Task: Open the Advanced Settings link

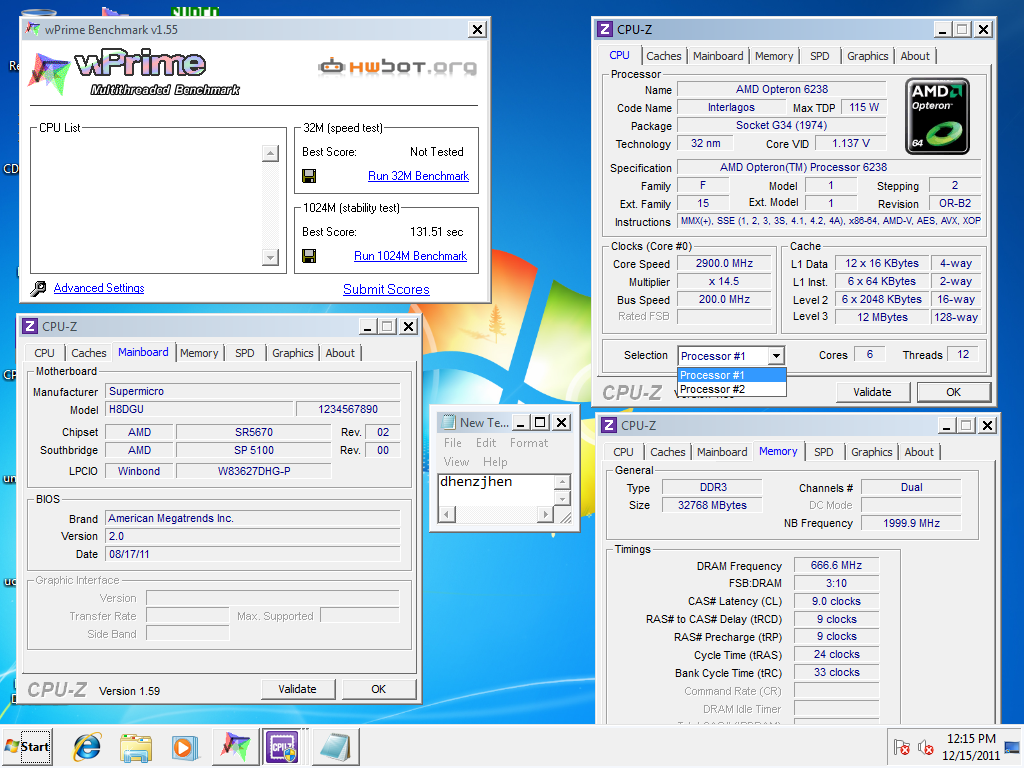Action: 99,288
